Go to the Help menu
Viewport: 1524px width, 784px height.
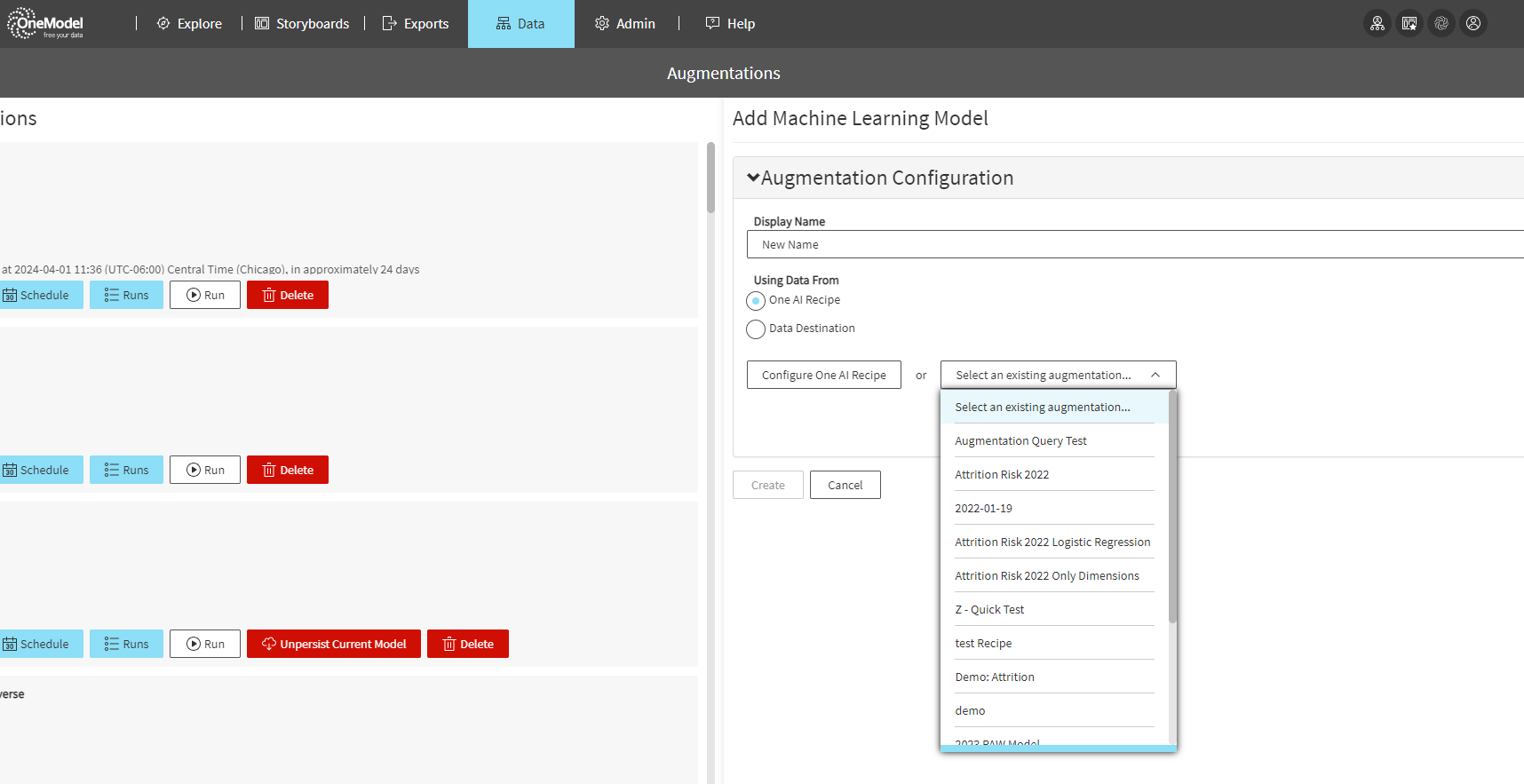tap(730, 23)
